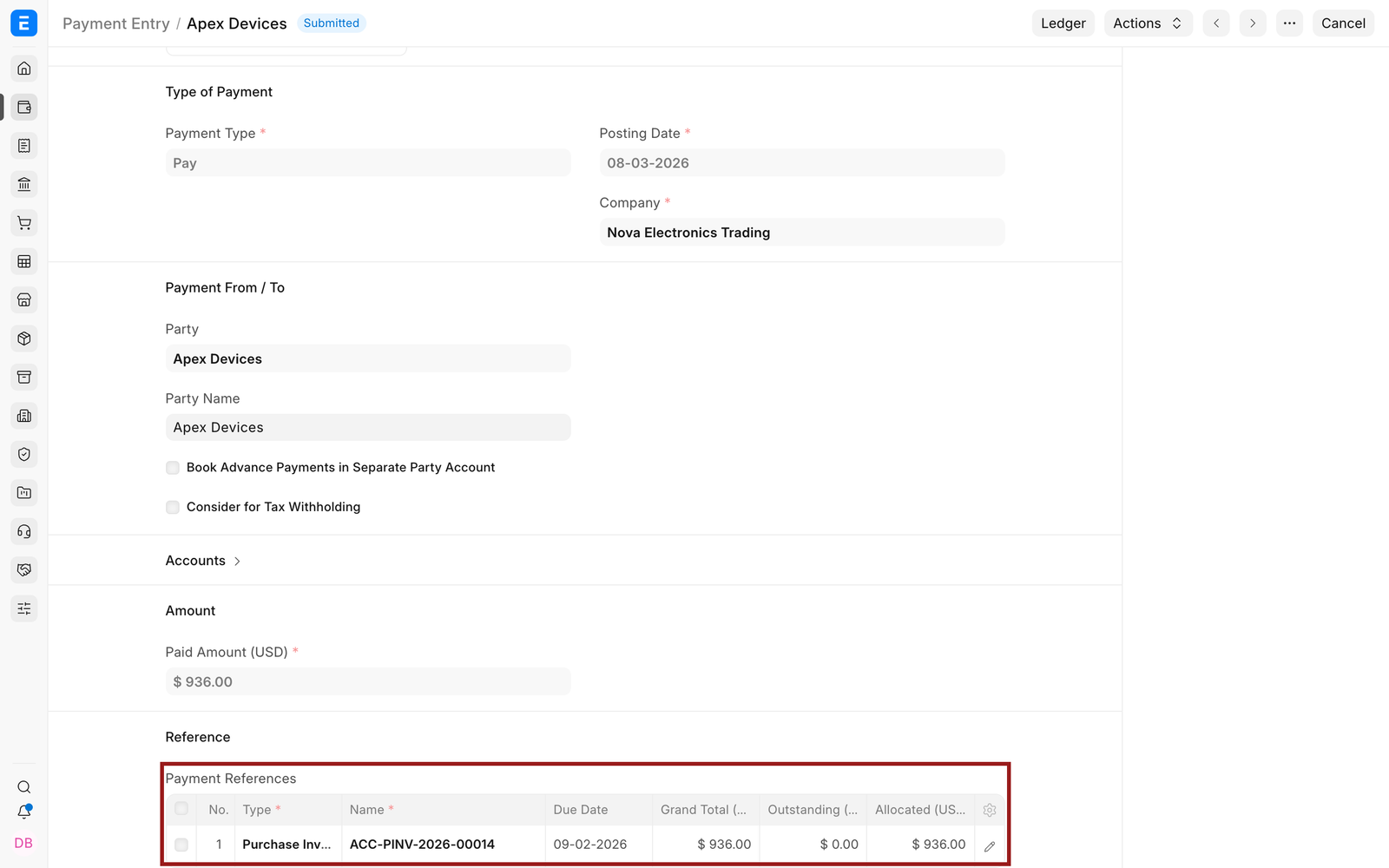Click the outstanding cell $ 0.00

point(813,845)
